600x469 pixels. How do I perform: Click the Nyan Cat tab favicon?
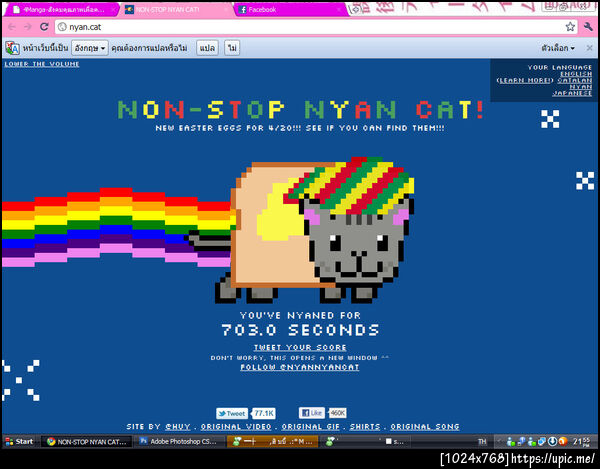(129, 10)
